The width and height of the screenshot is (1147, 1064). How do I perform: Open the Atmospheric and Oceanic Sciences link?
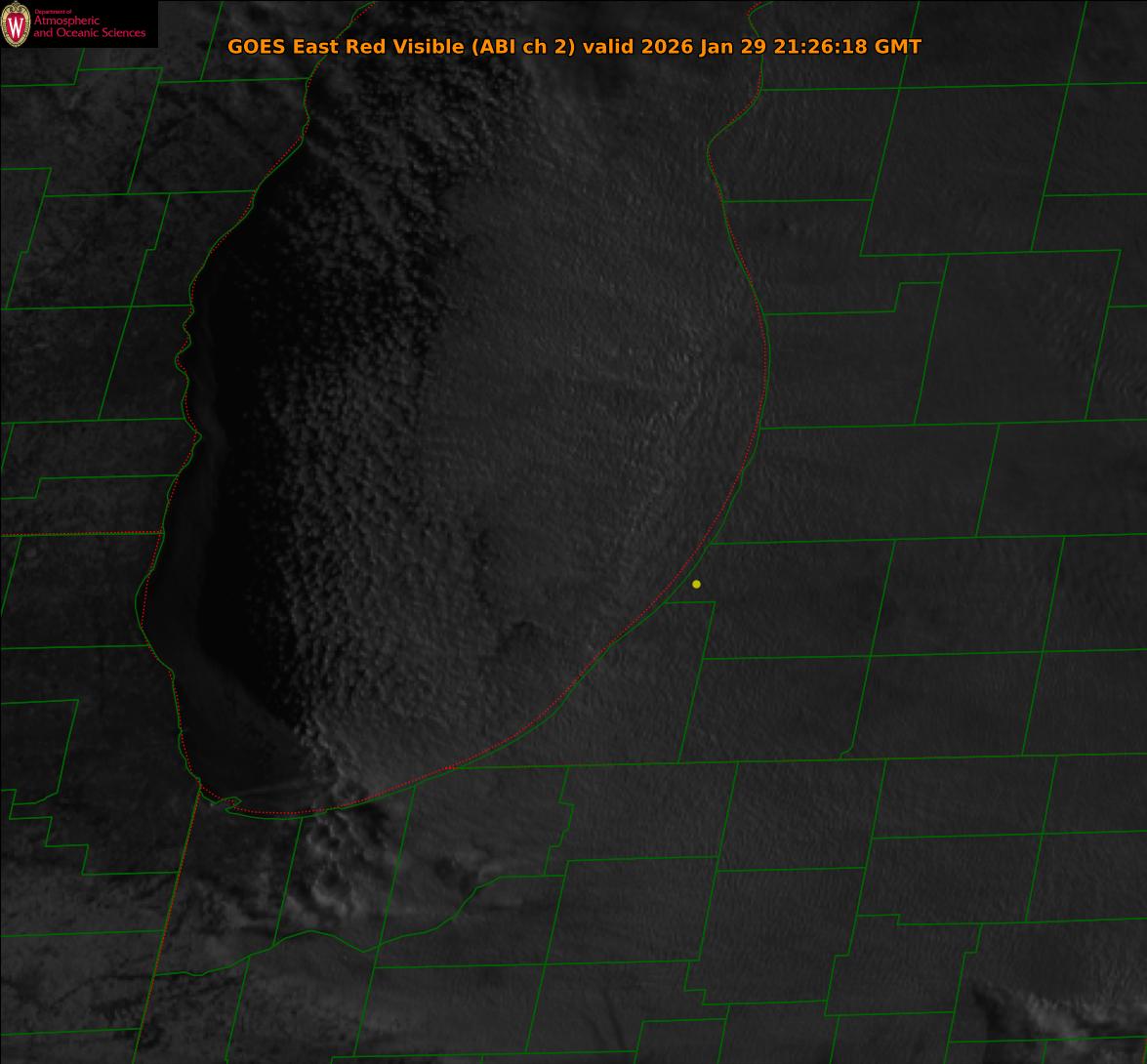[89, 27]
